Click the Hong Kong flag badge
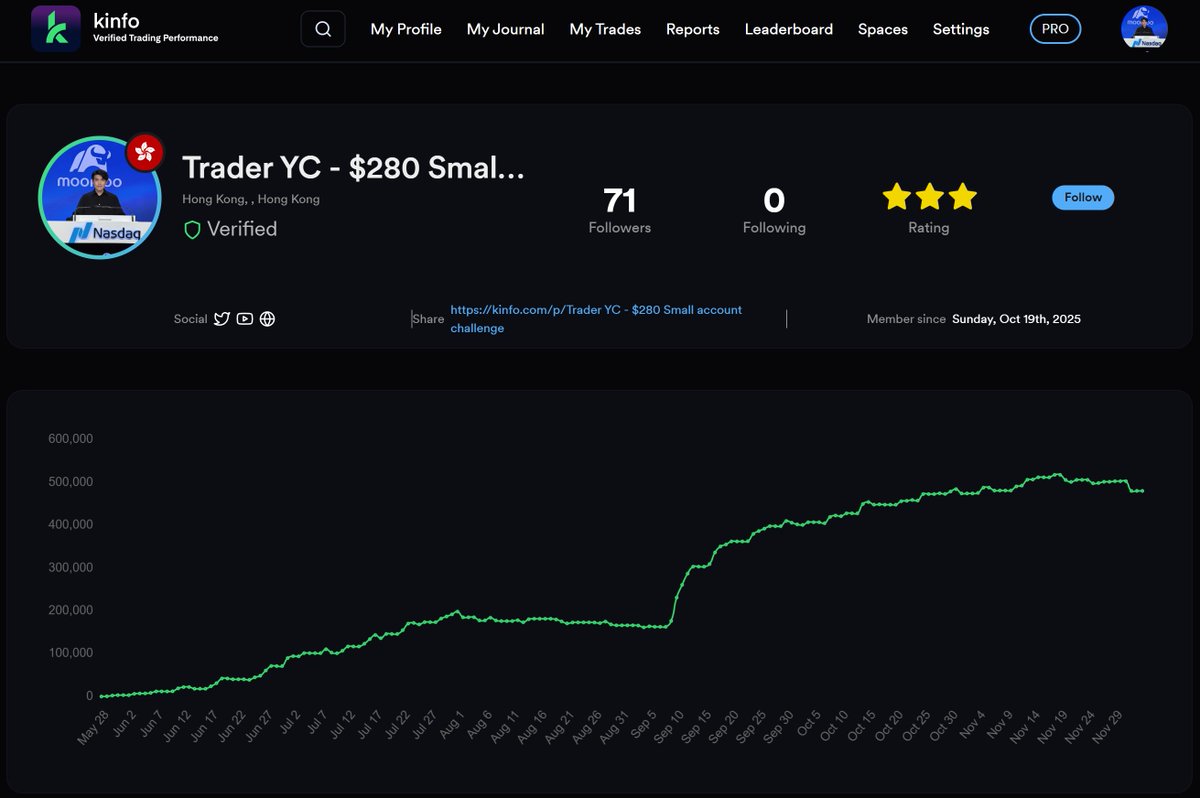1200x798 pixels. click(146, 152)
